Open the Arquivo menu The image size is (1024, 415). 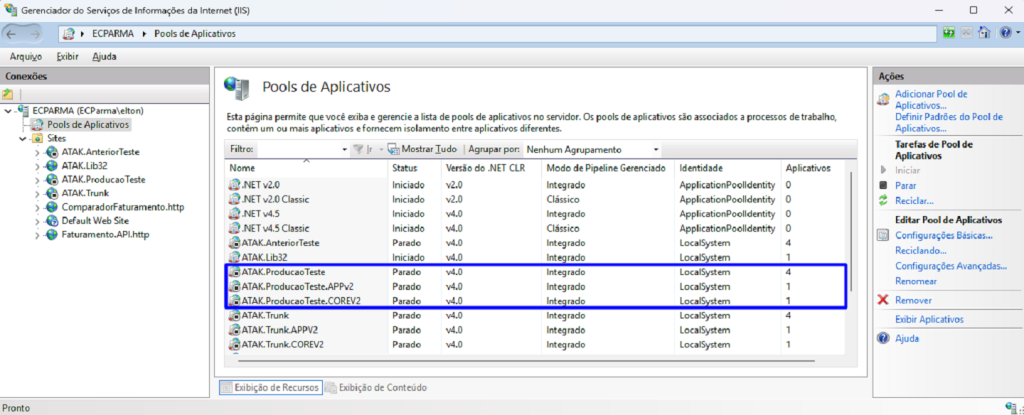click(25, 57)
